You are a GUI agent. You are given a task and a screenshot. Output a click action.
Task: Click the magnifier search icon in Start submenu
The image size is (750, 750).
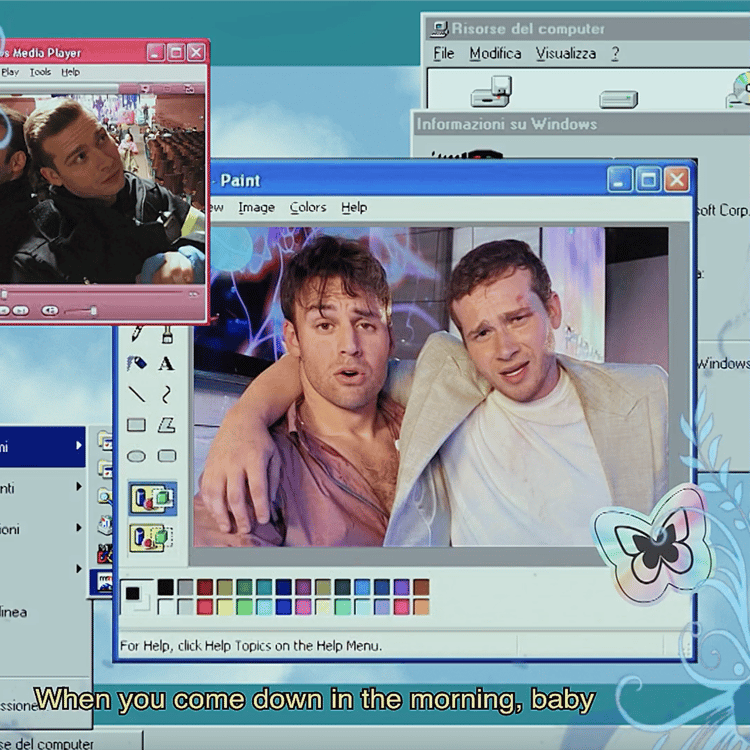tap(105, 496)
